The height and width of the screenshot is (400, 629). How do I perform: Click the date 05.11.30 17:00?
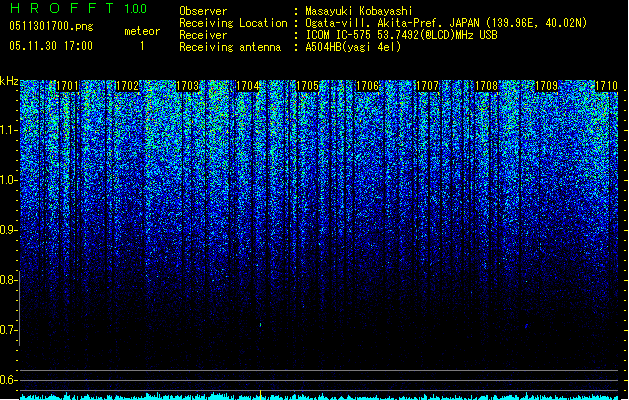(51, 46)
